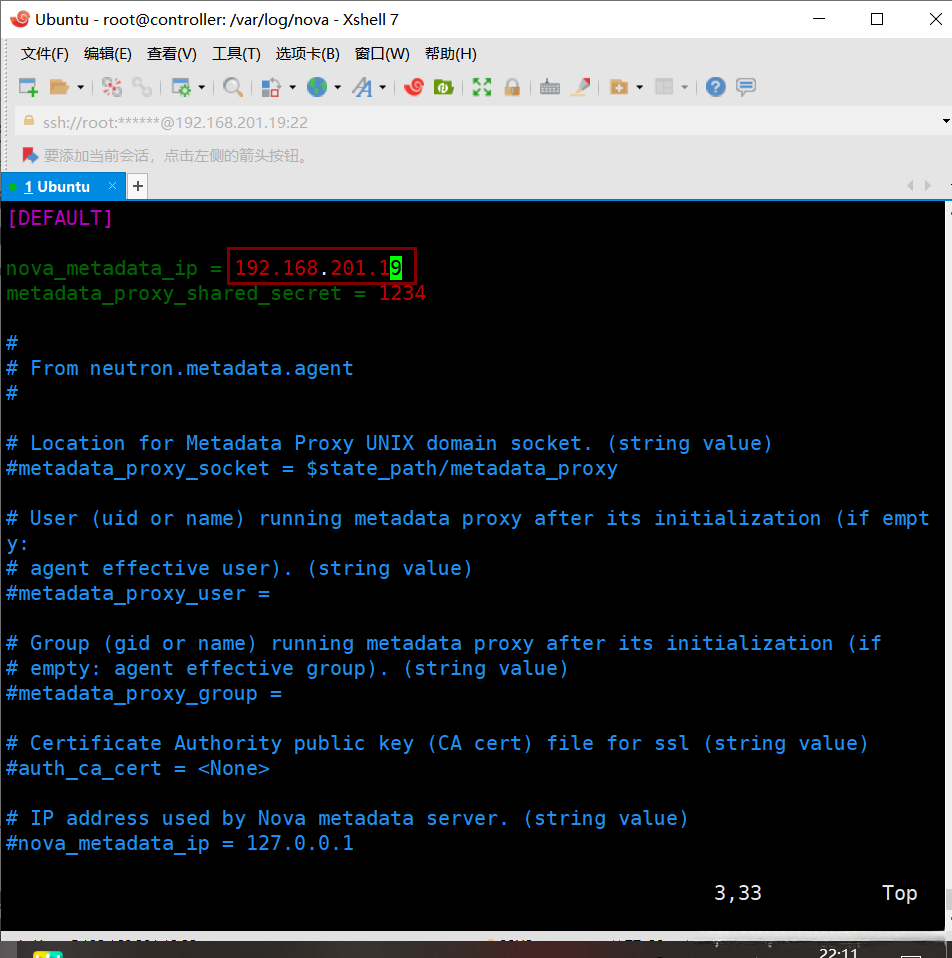Click the open session folder icon
Screen dimensions: 952x958
coord(60,87)
